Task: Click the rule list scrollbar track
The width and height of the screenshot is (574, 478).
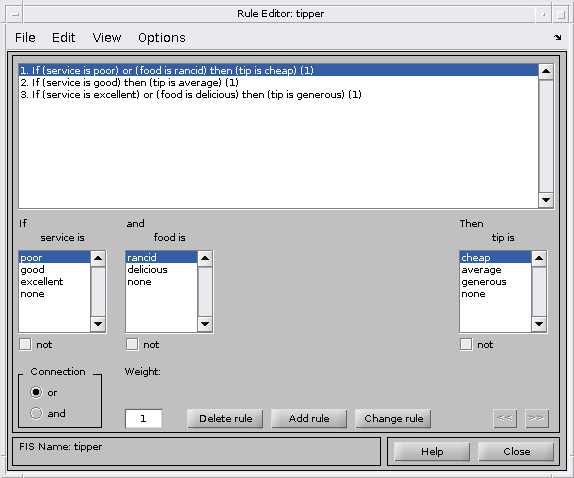Action: [x=545, y=135]
